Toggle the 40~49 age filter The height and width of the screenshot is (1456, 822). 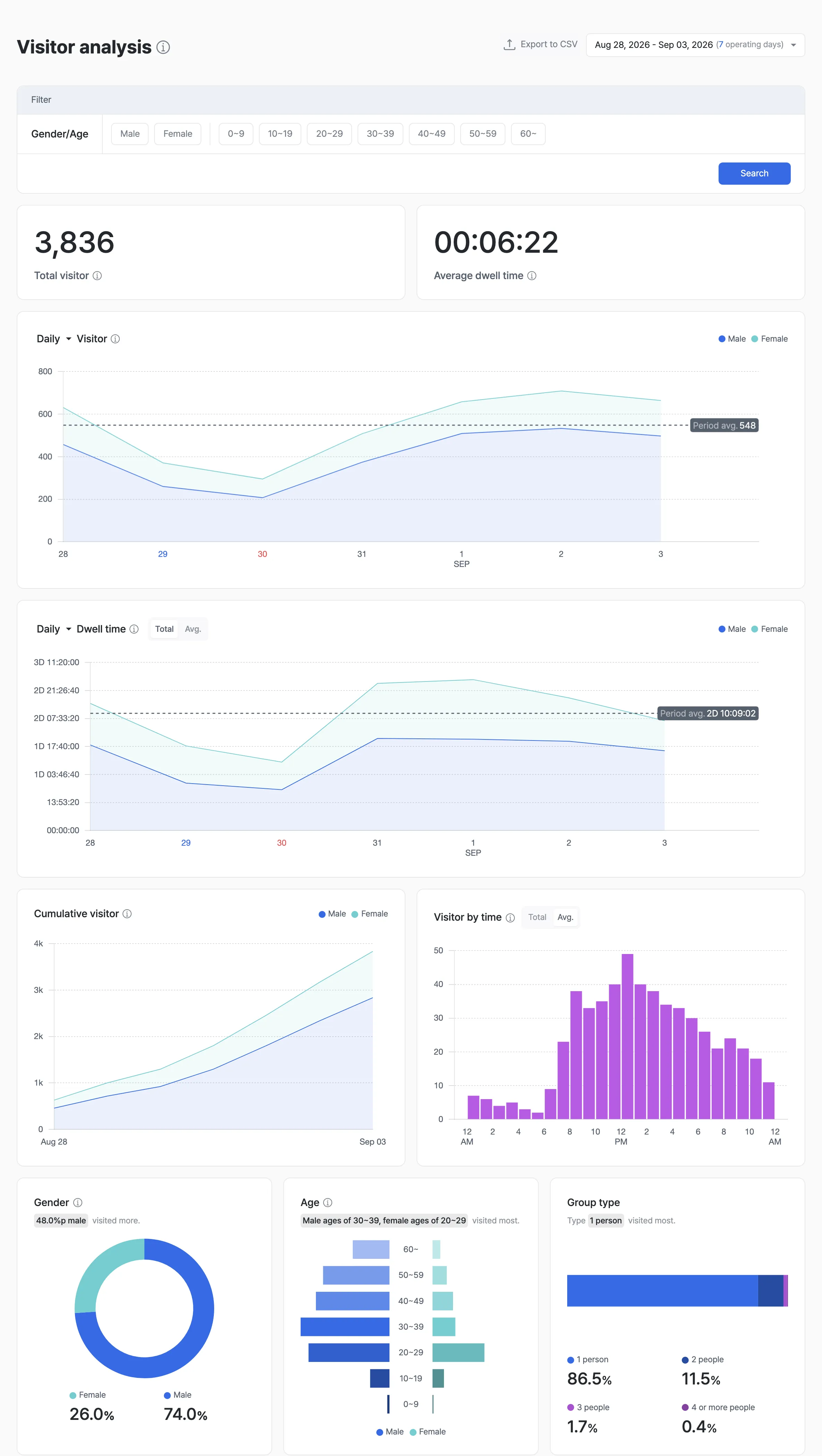(432, 134)
